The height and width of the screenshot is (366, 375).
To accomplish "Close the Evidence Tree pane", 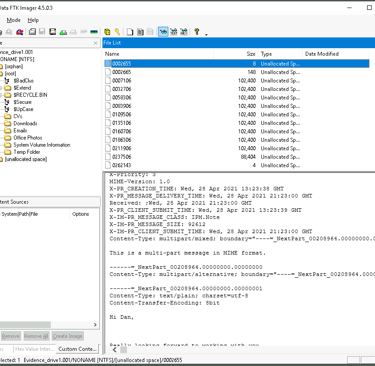I will point(95,43).
